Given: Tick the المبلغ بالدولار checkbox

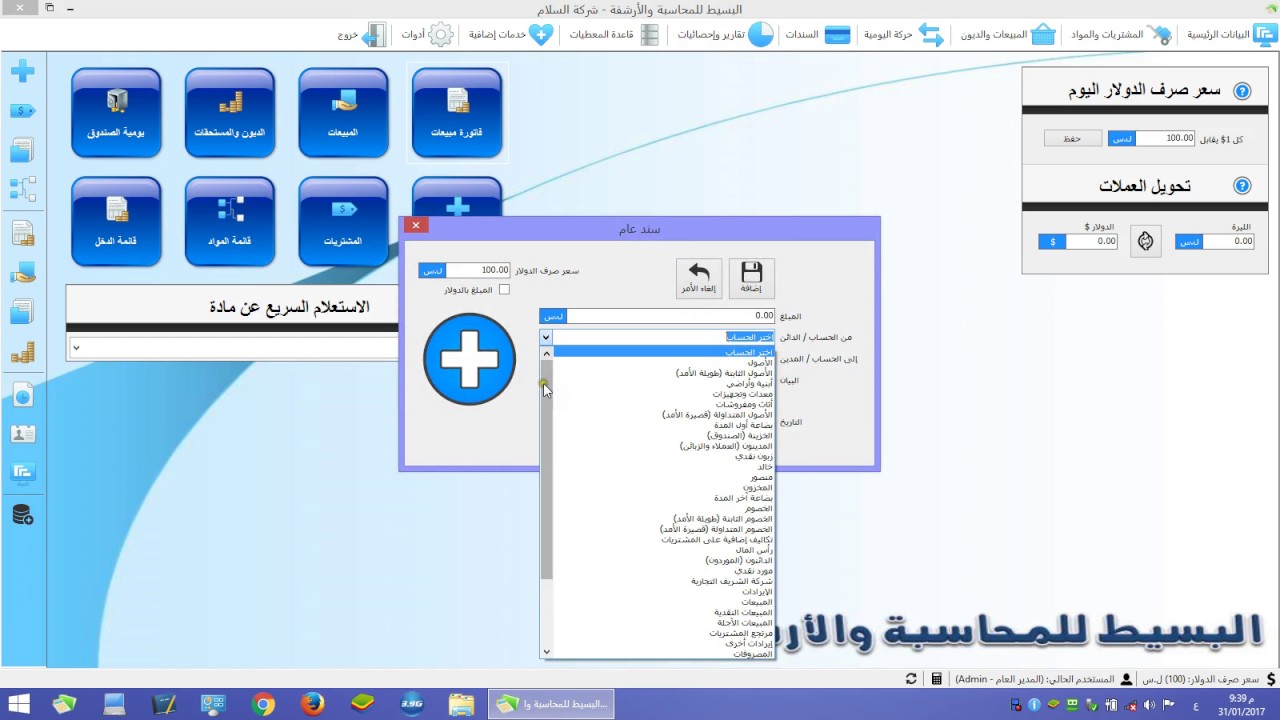Looking at the screenshot, I should tap(504, 290).
